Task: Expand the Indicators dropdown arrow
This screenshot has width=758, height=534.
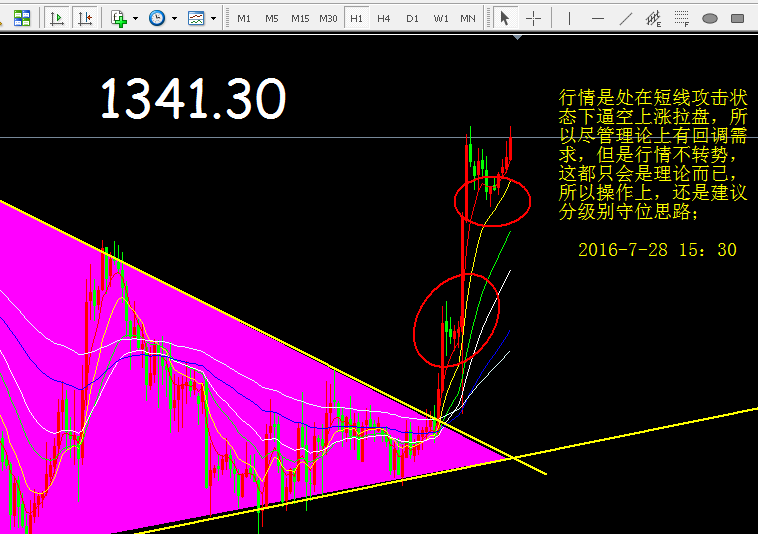Action: pyautogui.click(x=135, y=19)
